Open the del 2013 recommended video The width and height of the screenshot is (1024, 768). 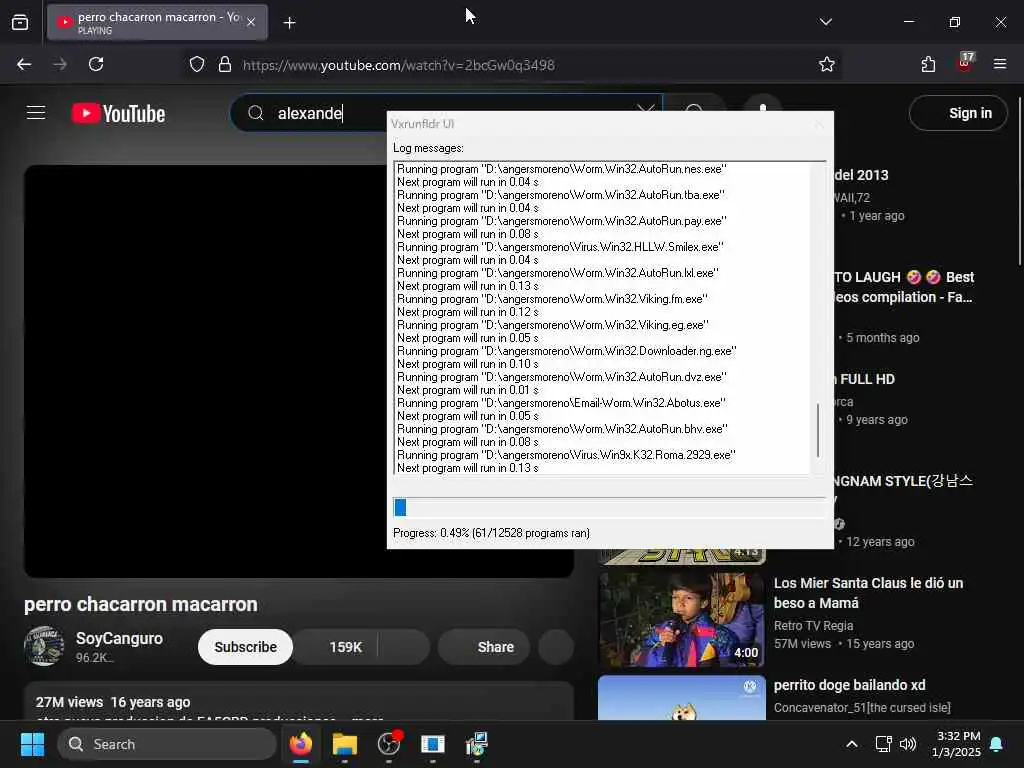click(861, 175)
